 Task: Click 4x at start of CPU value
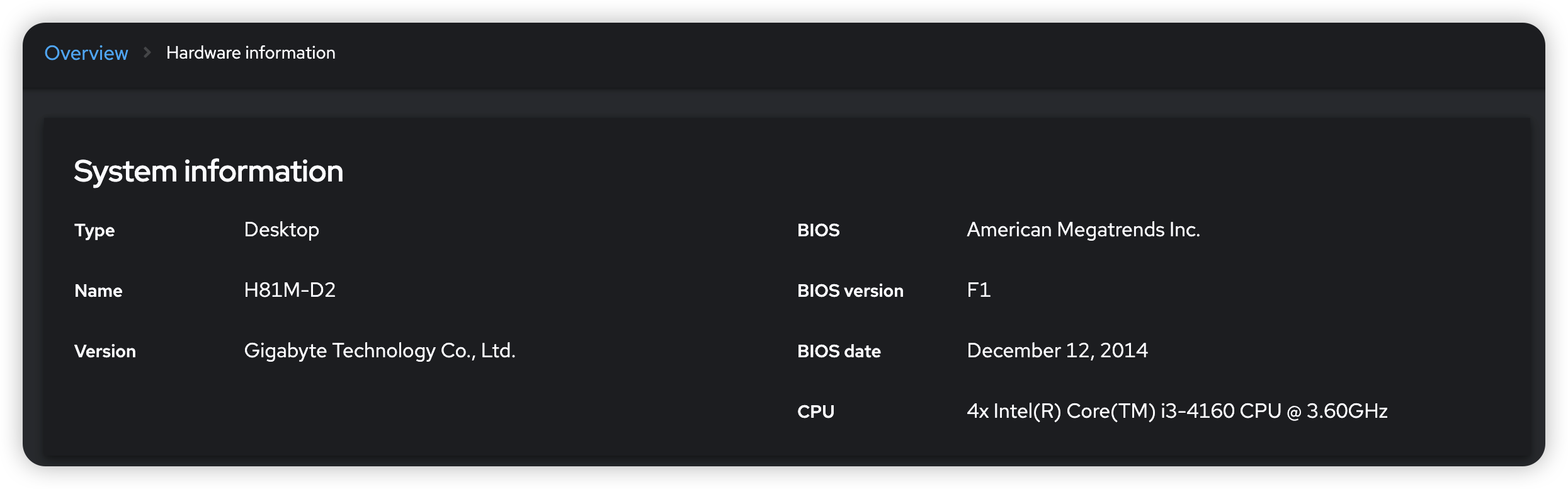pyautogui.click(x=977, y=411)
